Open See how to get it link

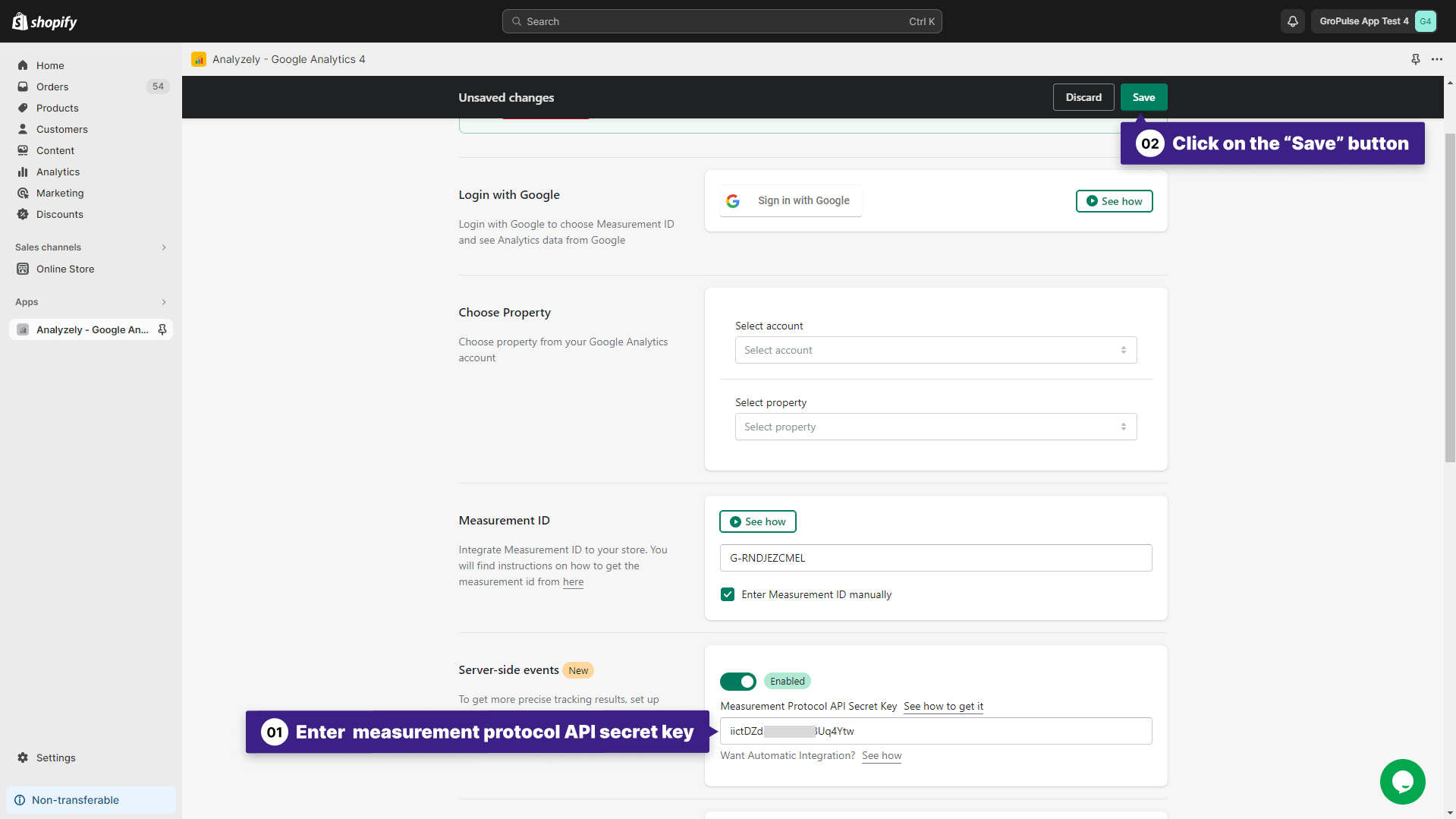tap(943, 707)
